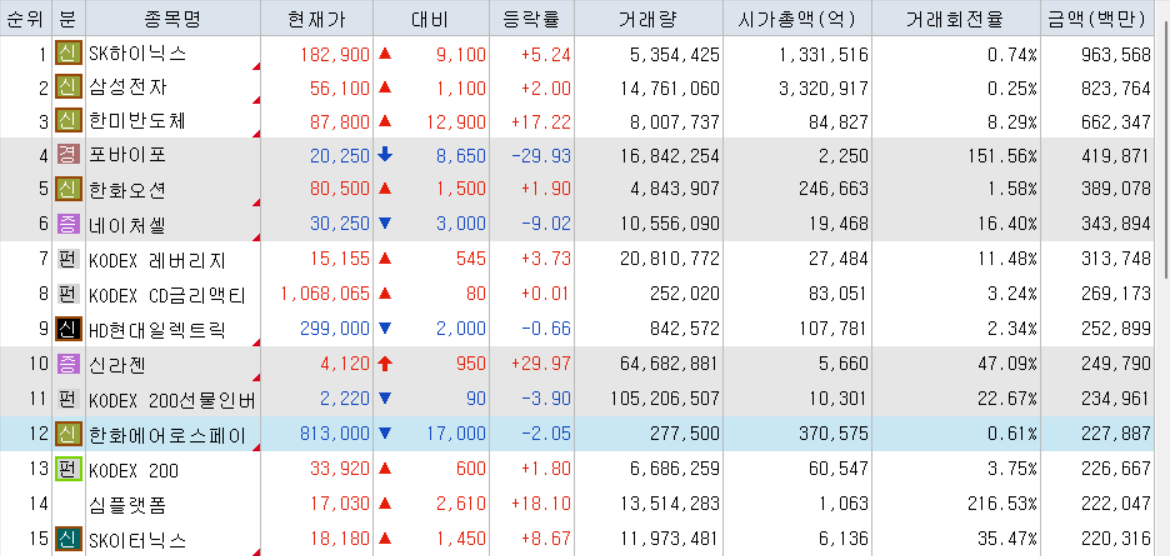Click the 813,000 current price cell
Viewport: 1170px width, 556px height.
point(335,433)
